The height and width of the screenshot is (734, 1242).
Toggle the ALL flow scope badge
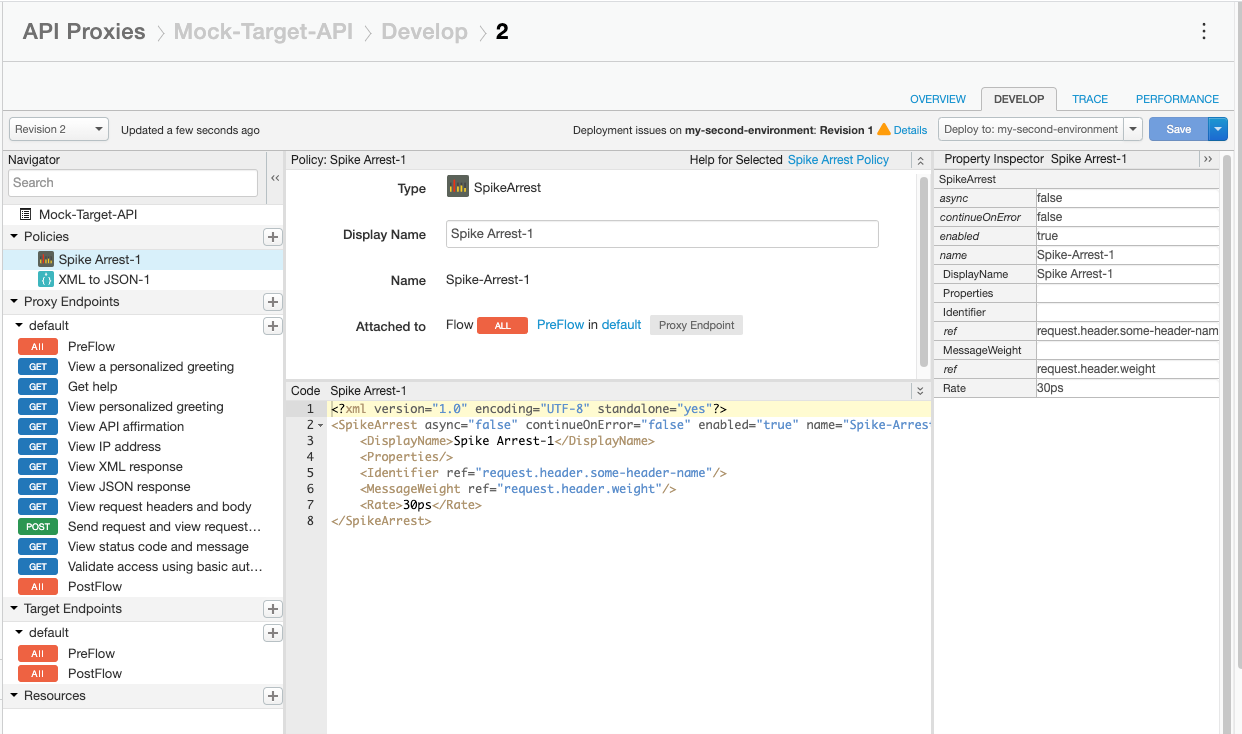pos(502,325)
